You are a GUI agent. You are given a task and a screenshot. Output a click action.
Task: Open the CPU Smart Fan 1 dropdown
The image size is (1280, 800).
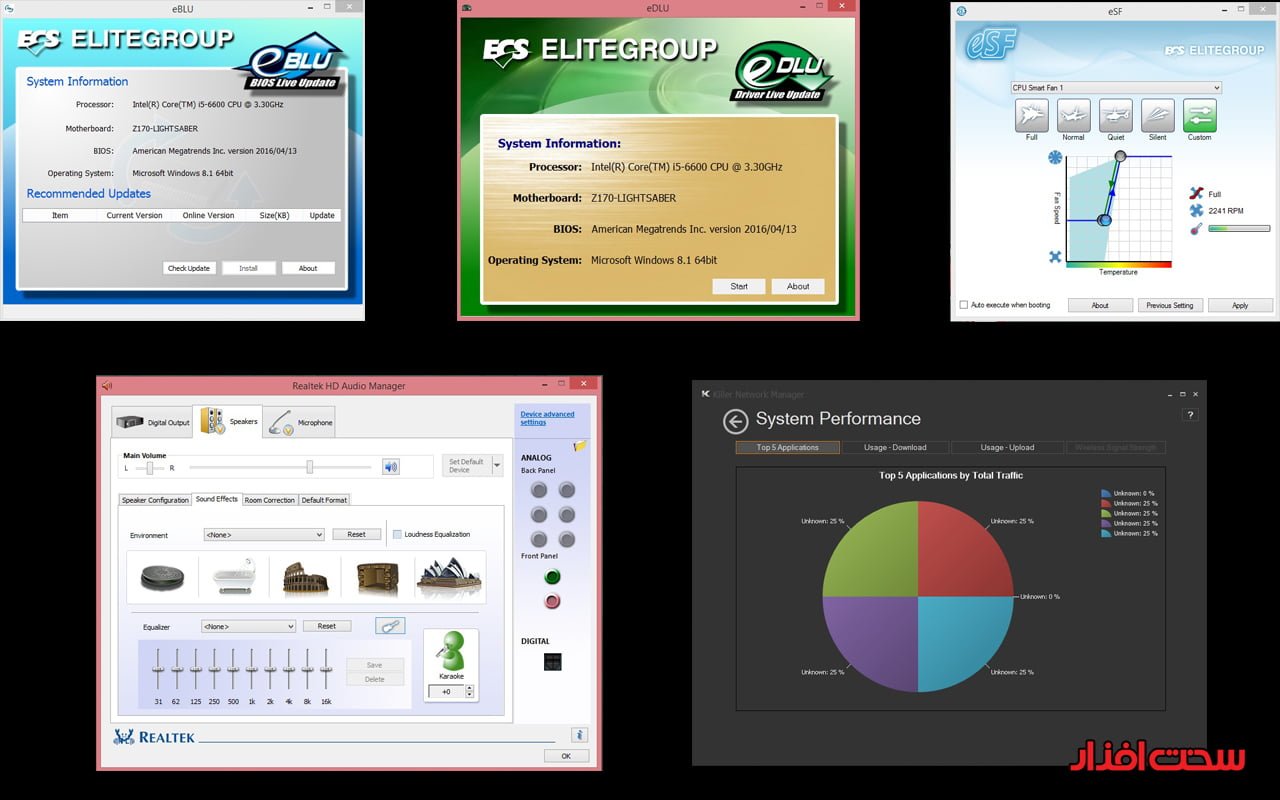(1116, 88)
